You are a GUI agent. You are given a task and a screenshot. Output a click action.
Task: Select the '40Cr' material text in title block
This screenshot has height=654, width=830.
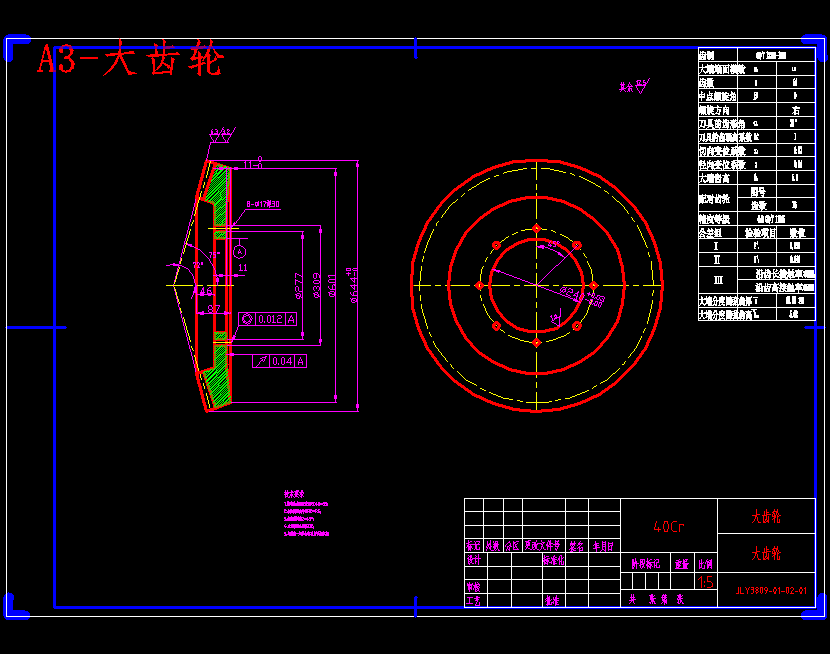click(669, 527)
